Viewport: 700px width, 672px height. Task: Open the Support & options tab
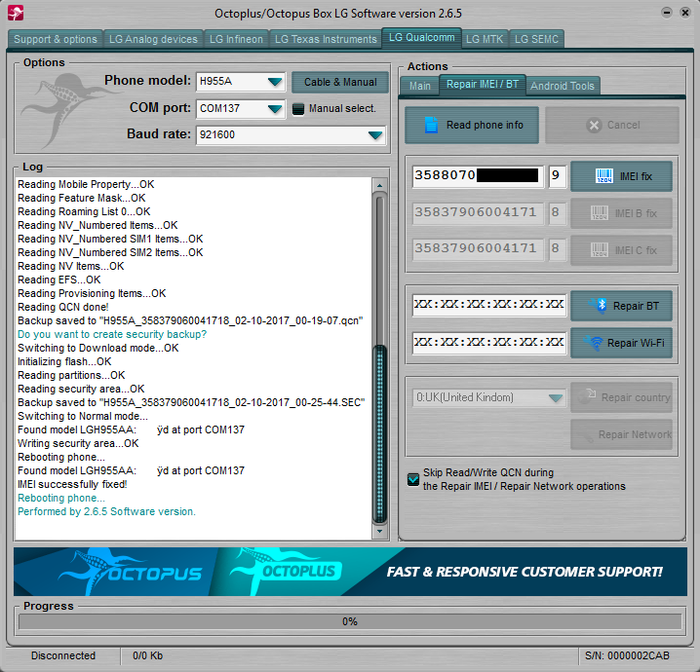56,39
